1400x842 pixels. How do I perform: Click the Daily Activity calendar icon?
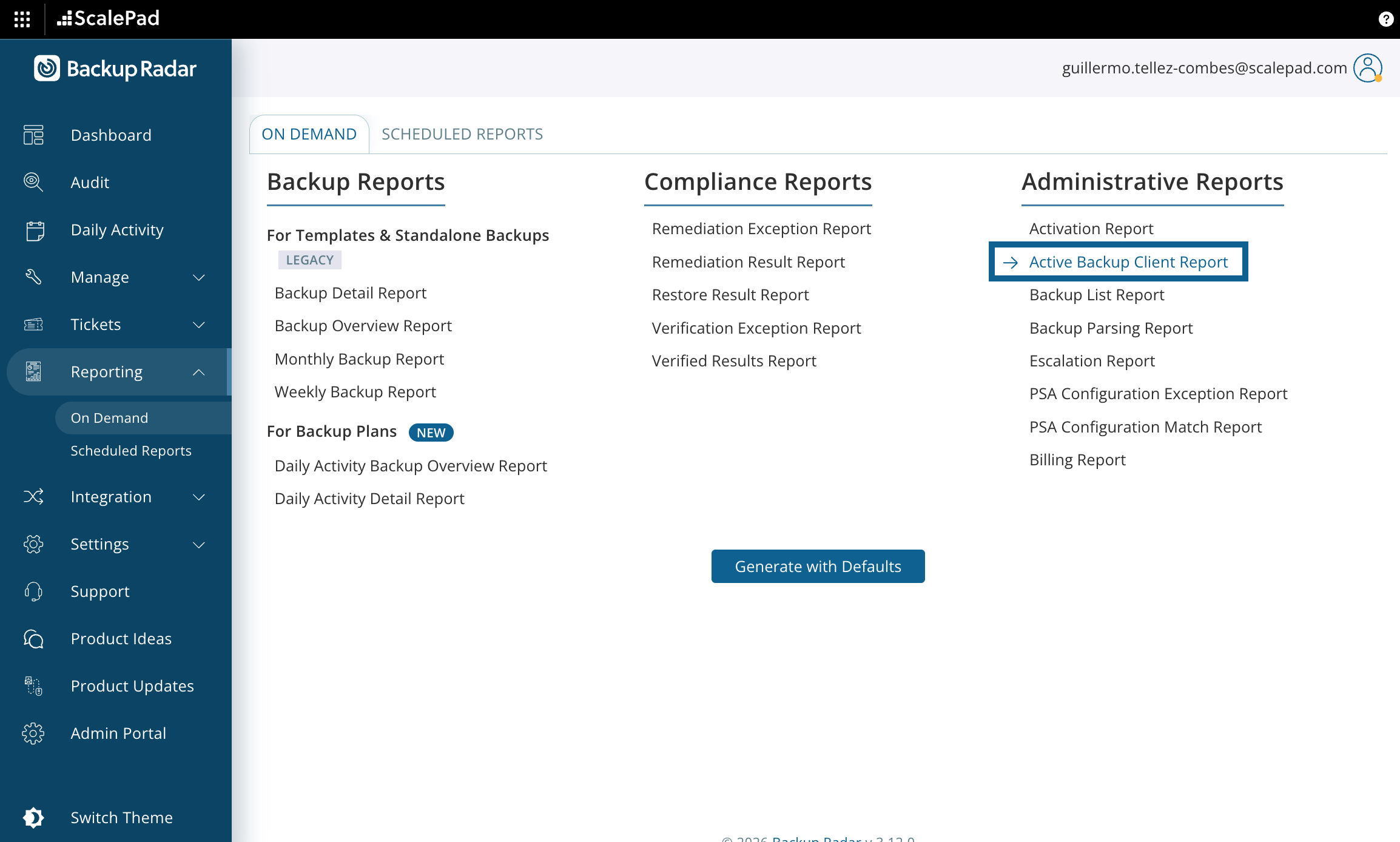pos(35,230)
